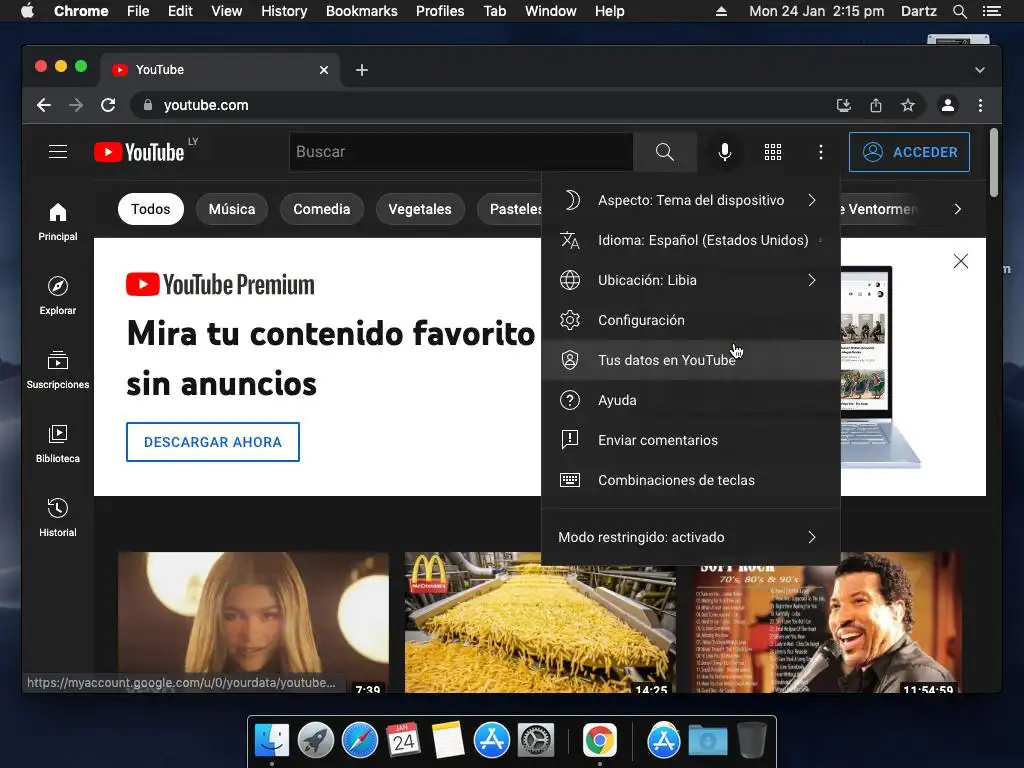The width and height of the screenshot is (1024, 768).
Task: Open Safari in the dock
Action: point(360,741)
